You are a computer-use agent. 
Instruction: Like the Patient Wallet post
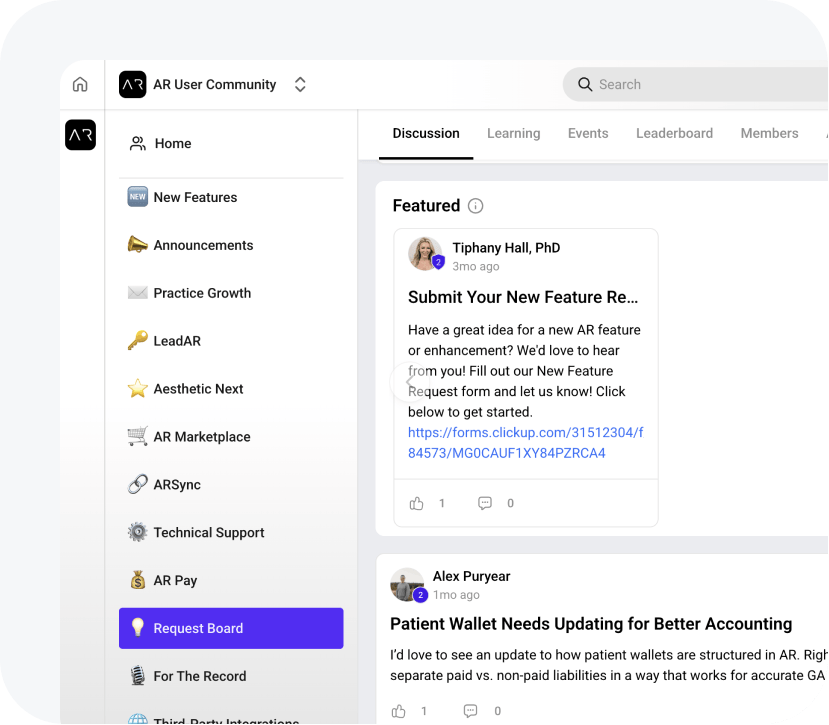(x=399, y=711)
